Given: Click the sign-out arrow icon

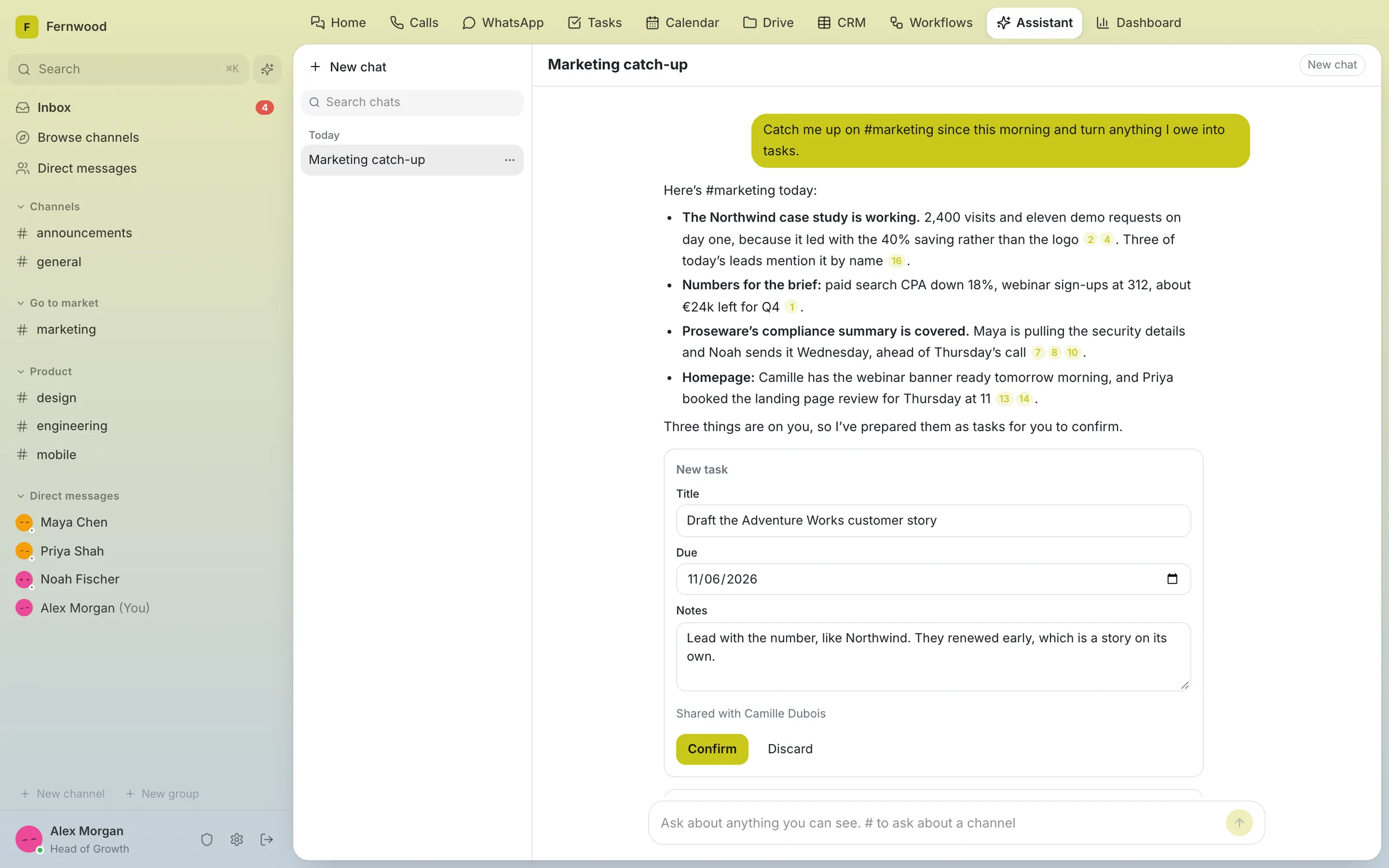Looking at the screenshot, I should coord(267,839).
